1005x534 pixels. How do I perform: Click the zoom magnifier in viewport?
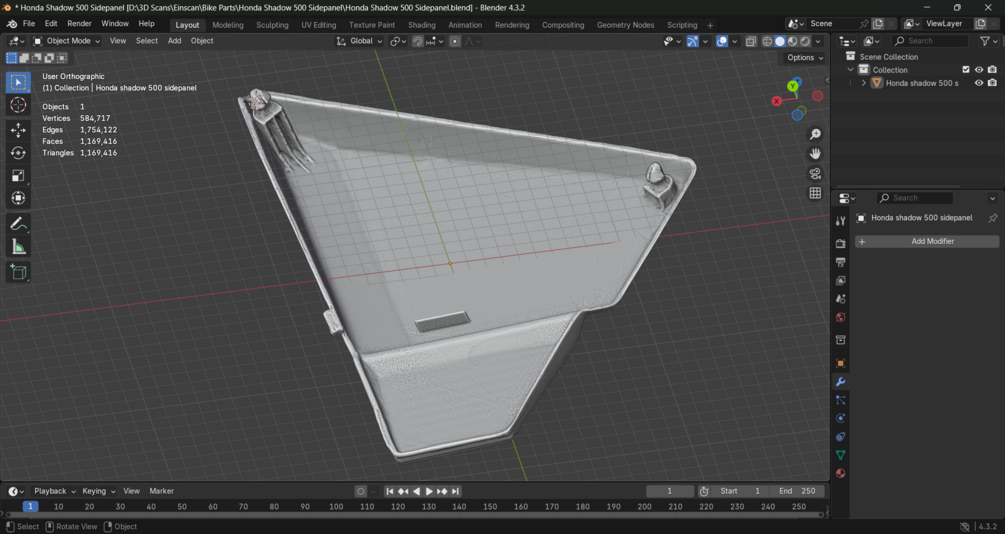(815, 134)
